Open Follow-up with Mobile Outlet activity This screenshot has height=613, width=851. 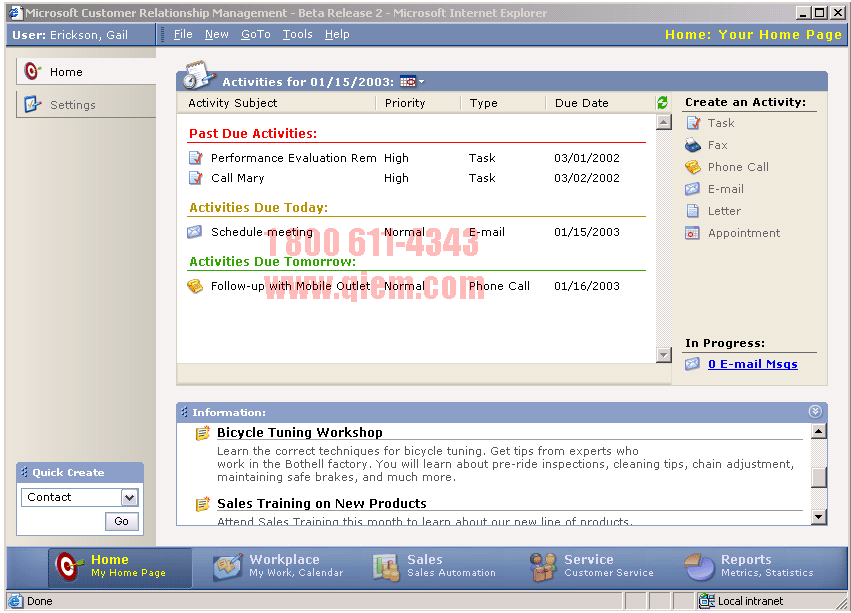click(290, 286)
